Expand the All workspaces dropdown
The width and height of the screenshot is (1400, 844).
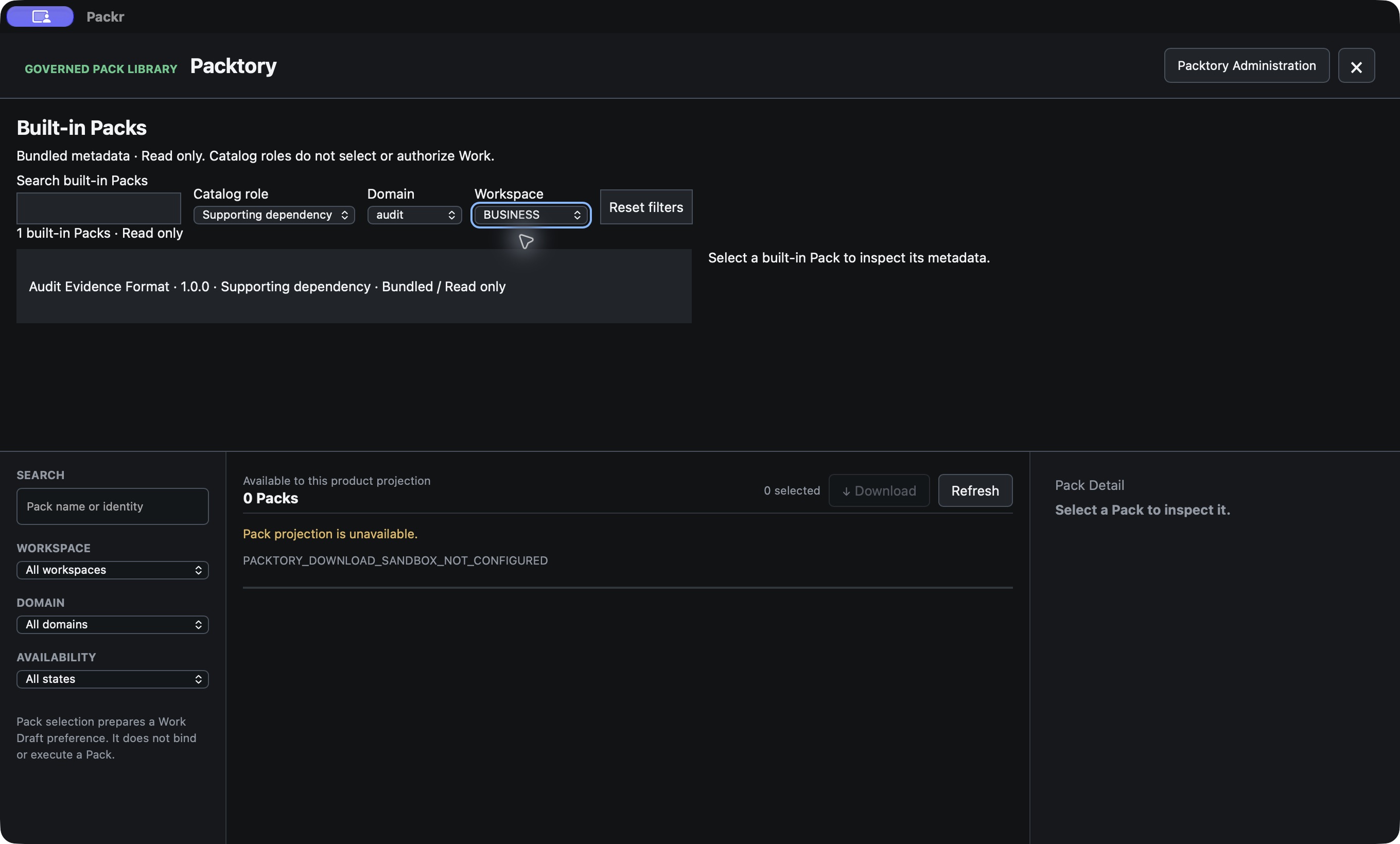[x=113, y=570]
